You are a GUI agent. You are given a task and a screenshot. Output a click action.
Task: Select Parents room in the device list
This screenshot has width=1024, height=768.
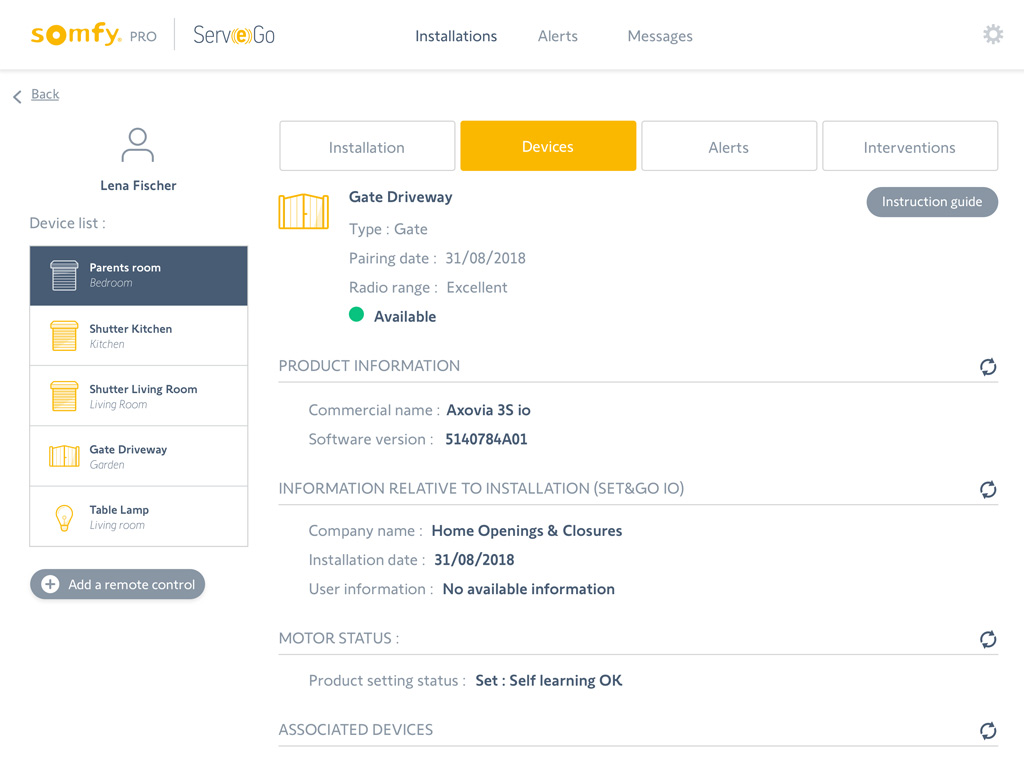pyautogui.click(x=139, y=276)
